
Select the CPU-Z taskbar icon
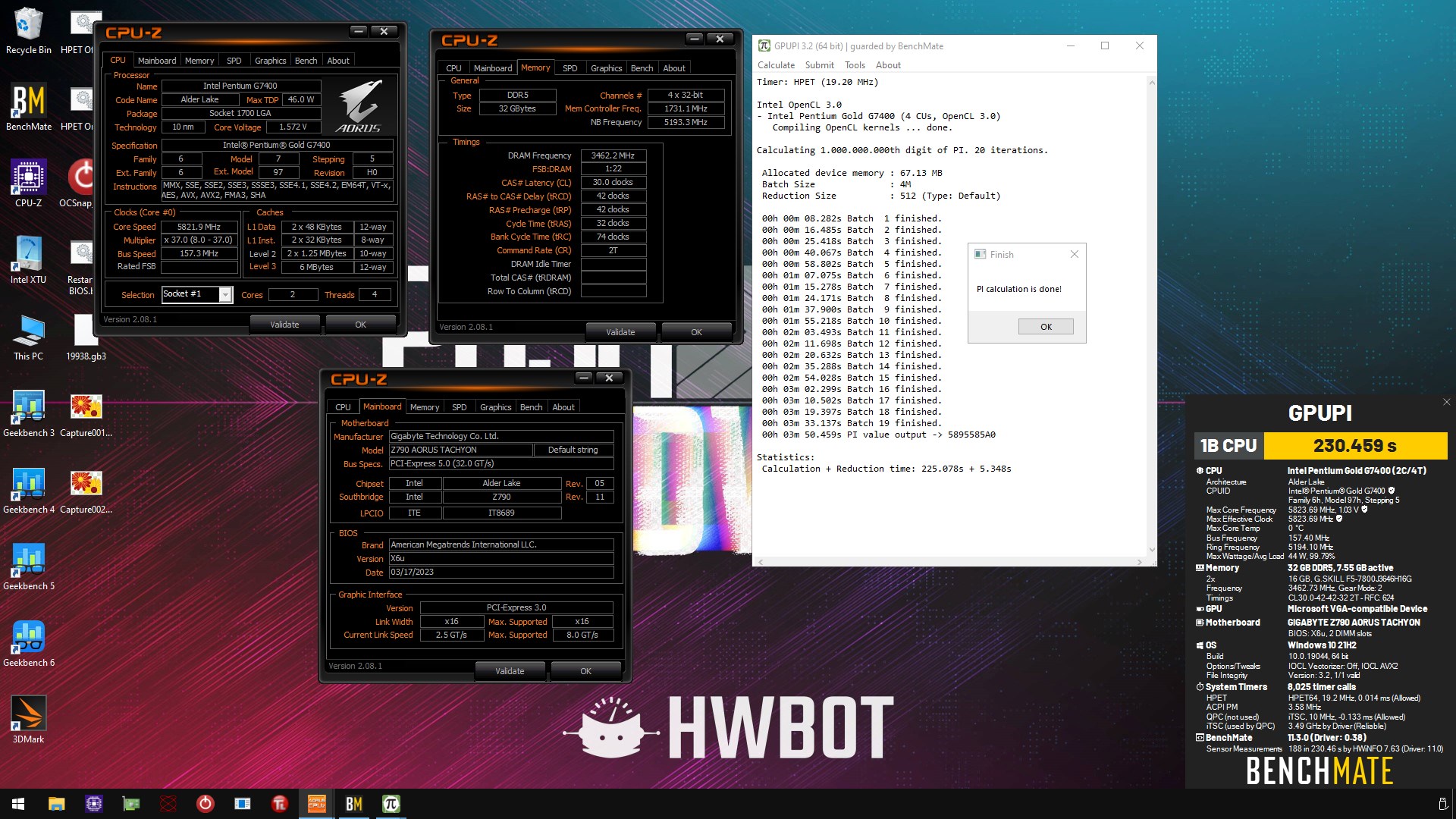94,804
